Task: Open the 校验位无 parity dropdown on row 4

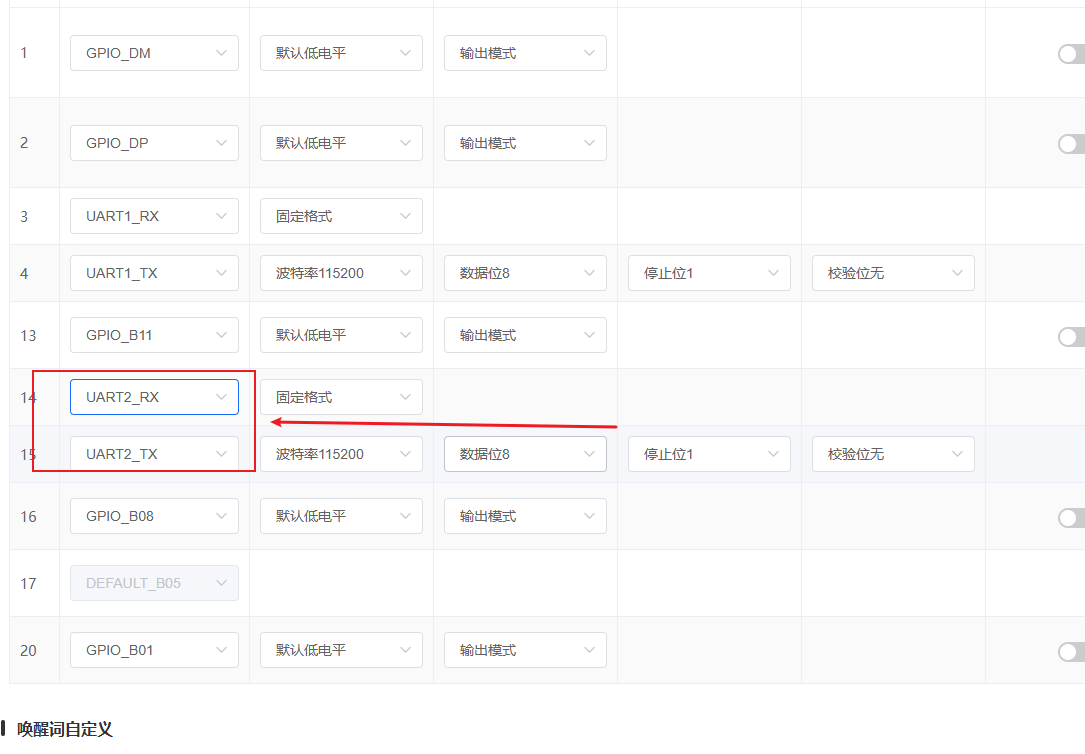Action: coord(892,272)
